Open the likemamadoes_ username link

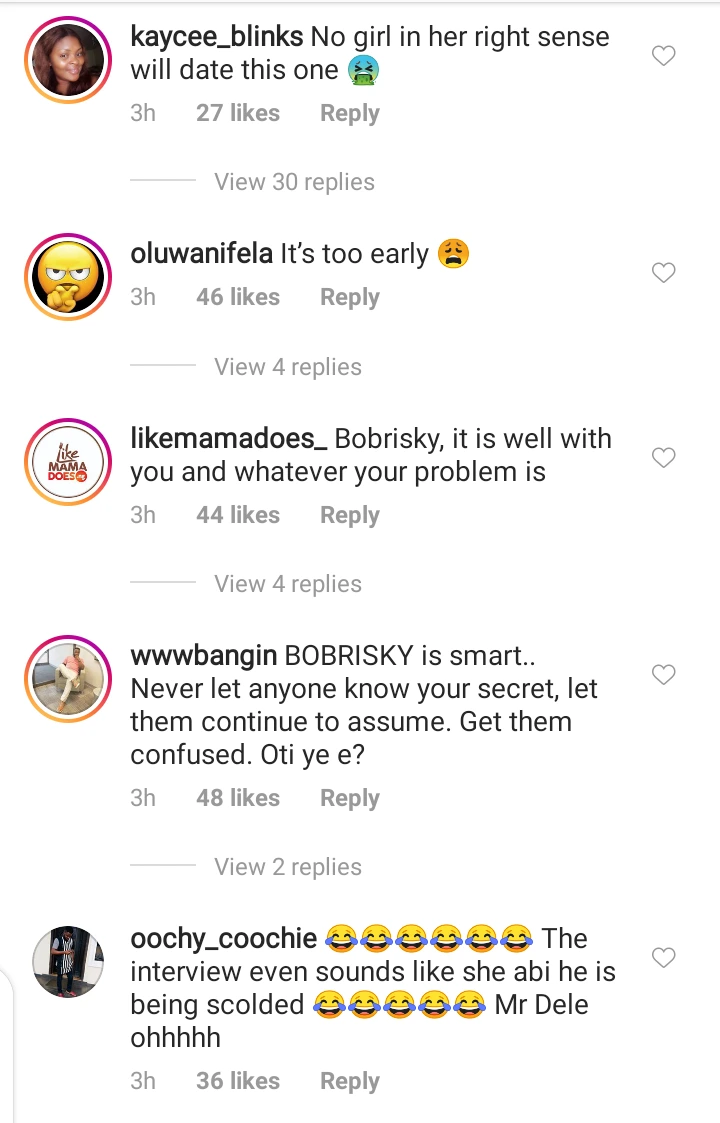click(228, 439)
